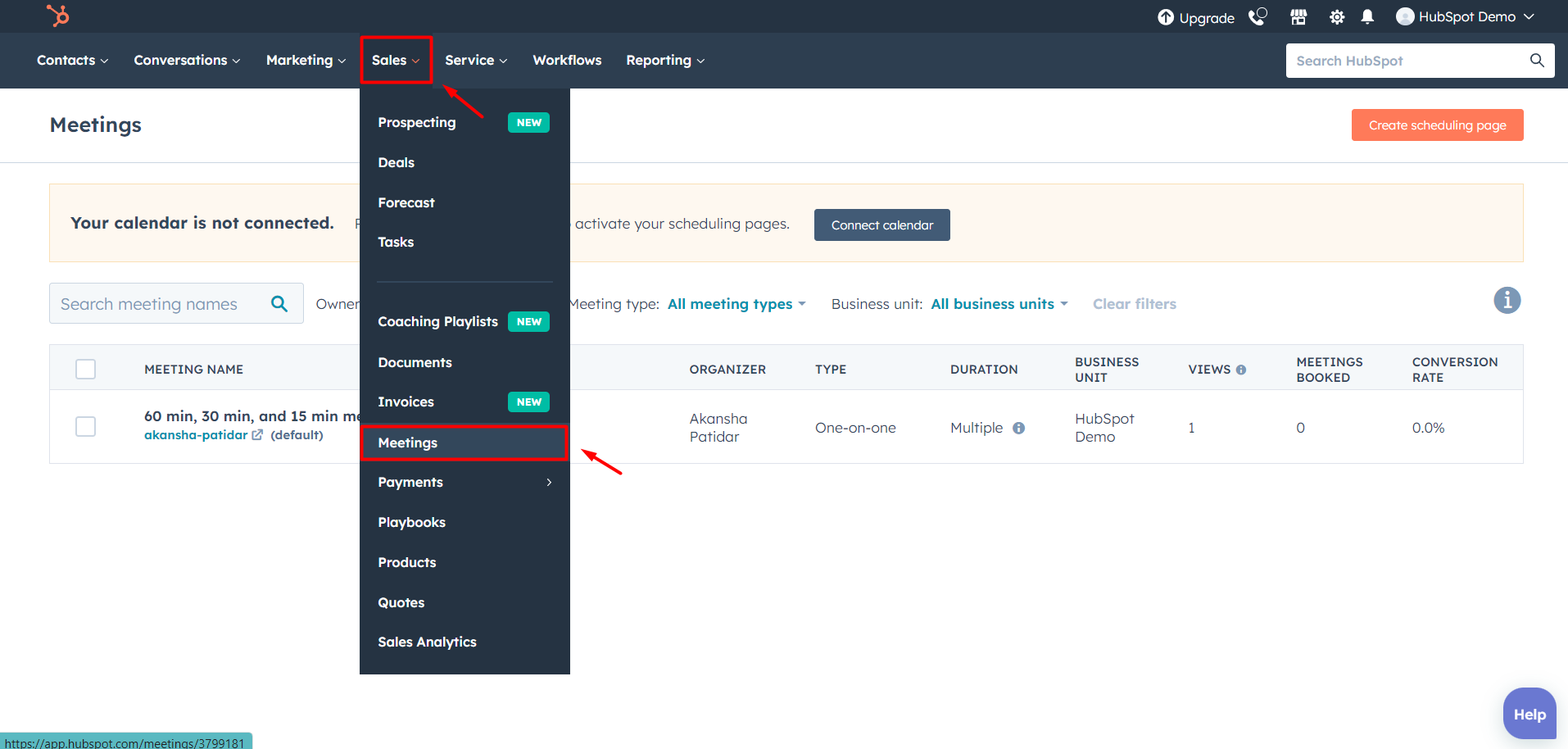The width and height of the screenshot is (1568, 749).
Task: Expand the Payments submenu arrow
Action: click(549, 482)
